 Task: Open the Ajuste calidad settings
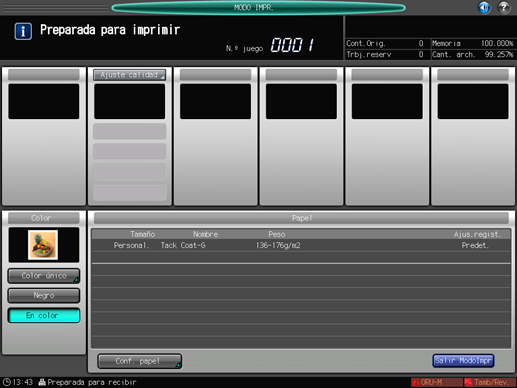click(129, 75)
